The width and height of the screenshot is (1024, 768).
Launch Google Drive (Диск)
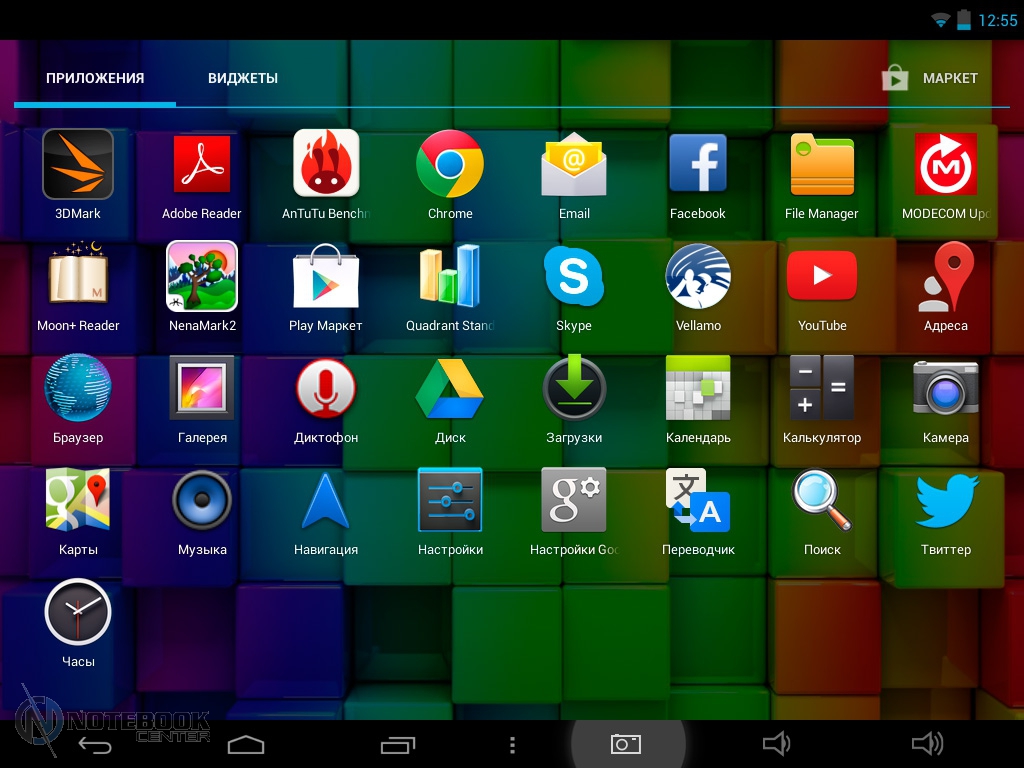[x=450, y=389]
